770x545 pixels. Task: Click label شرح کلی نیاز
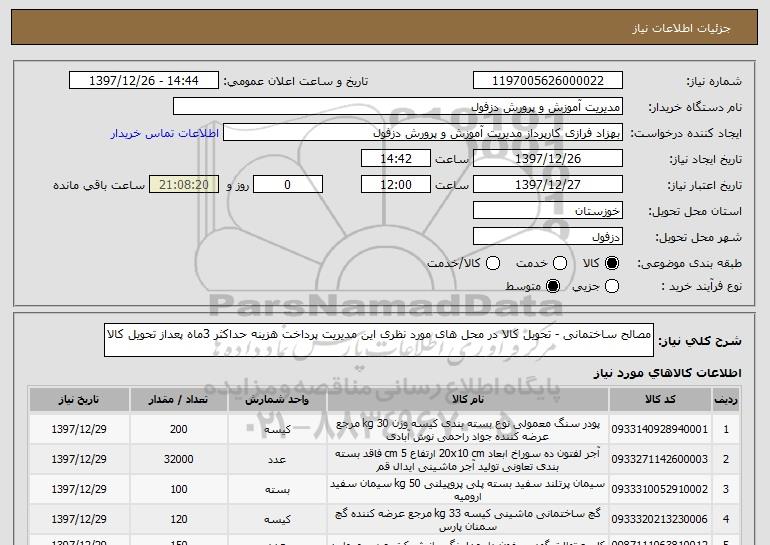700,340
